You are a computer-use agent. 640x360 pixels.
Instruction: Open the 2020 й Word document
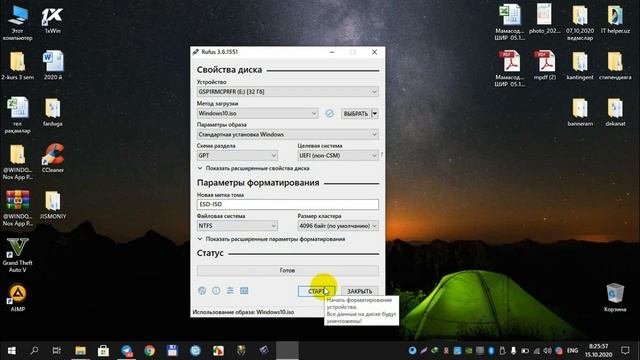pyautogui.click(x=53, y=65)
